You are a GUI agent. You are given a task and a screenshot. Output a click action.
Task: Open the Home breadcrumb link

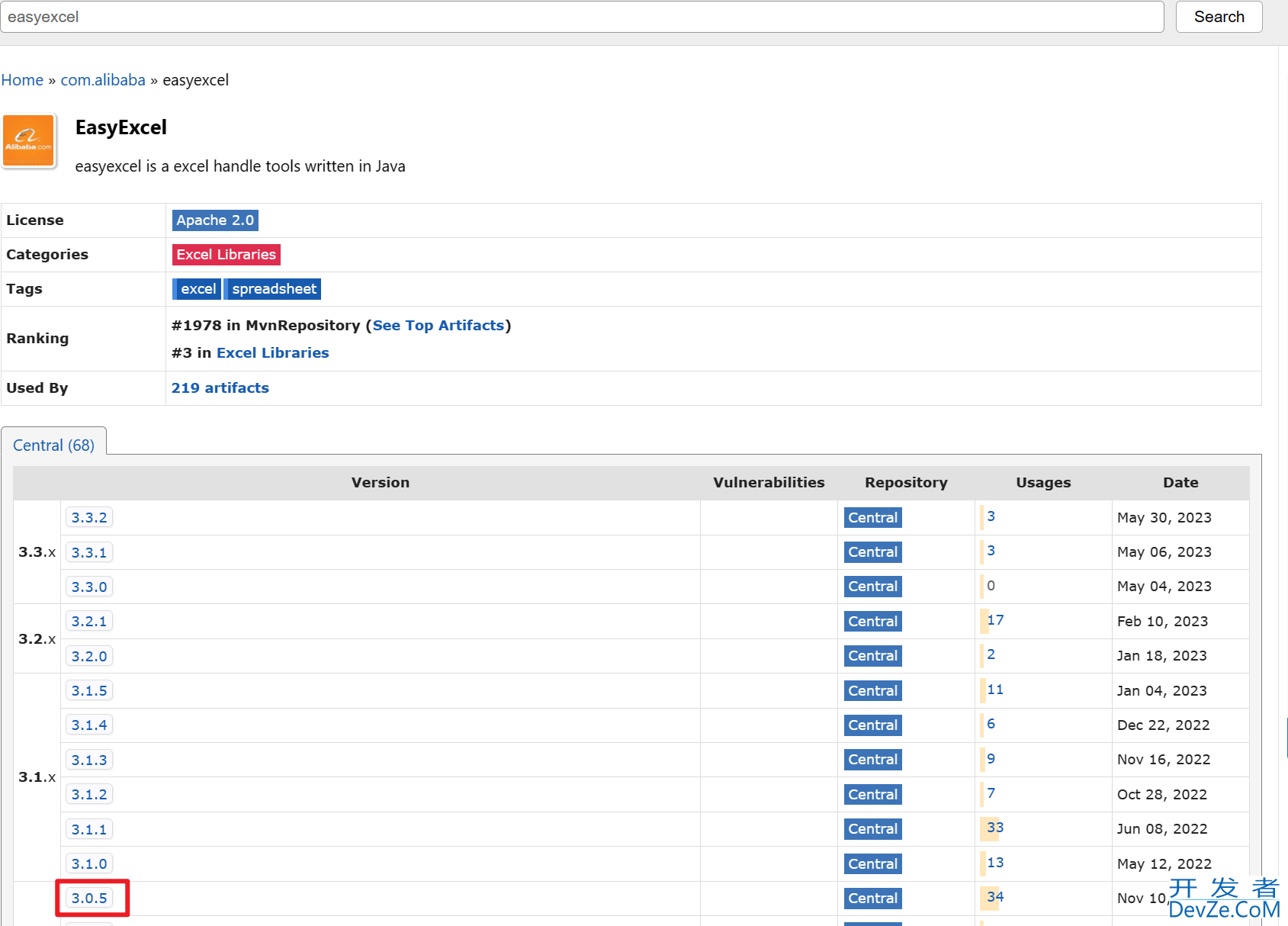pyautogui.click(x=22, y=80)
